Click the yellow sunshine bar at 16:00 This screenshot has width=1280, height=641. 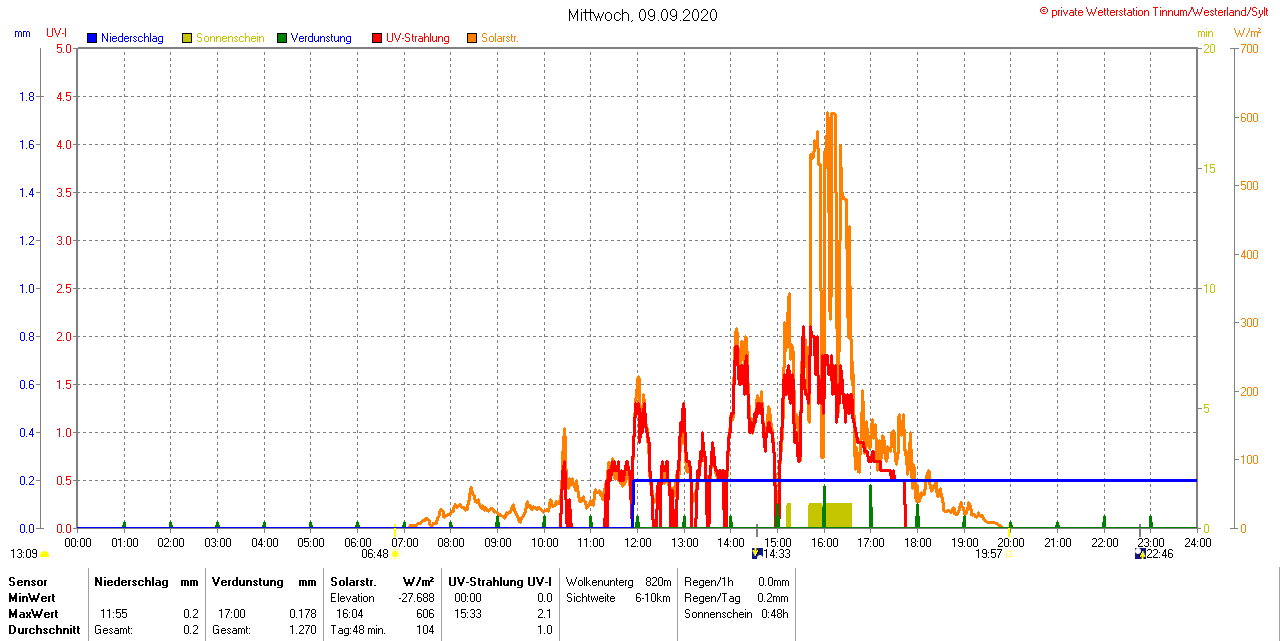coord(829,515)
